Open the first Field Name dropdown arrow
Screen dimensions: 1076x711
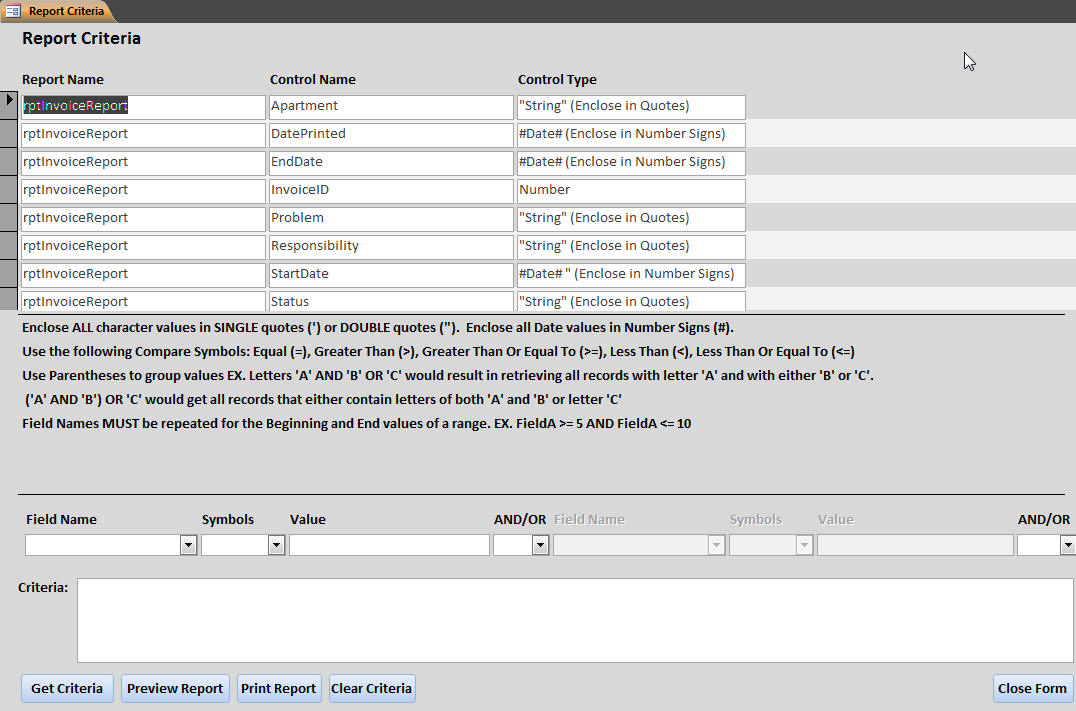[x=189, y=545]
